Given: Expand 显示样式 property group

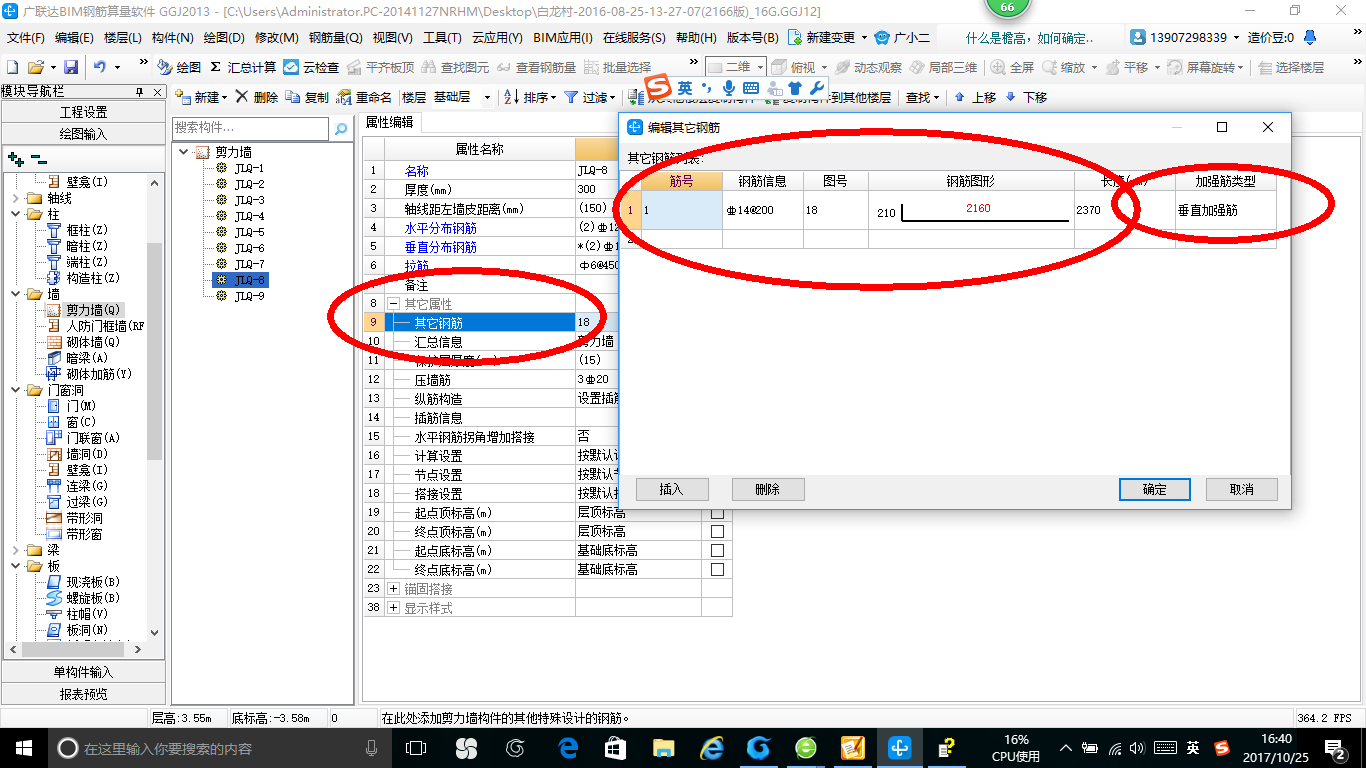Looking at the screenshot, I should 394,608.
